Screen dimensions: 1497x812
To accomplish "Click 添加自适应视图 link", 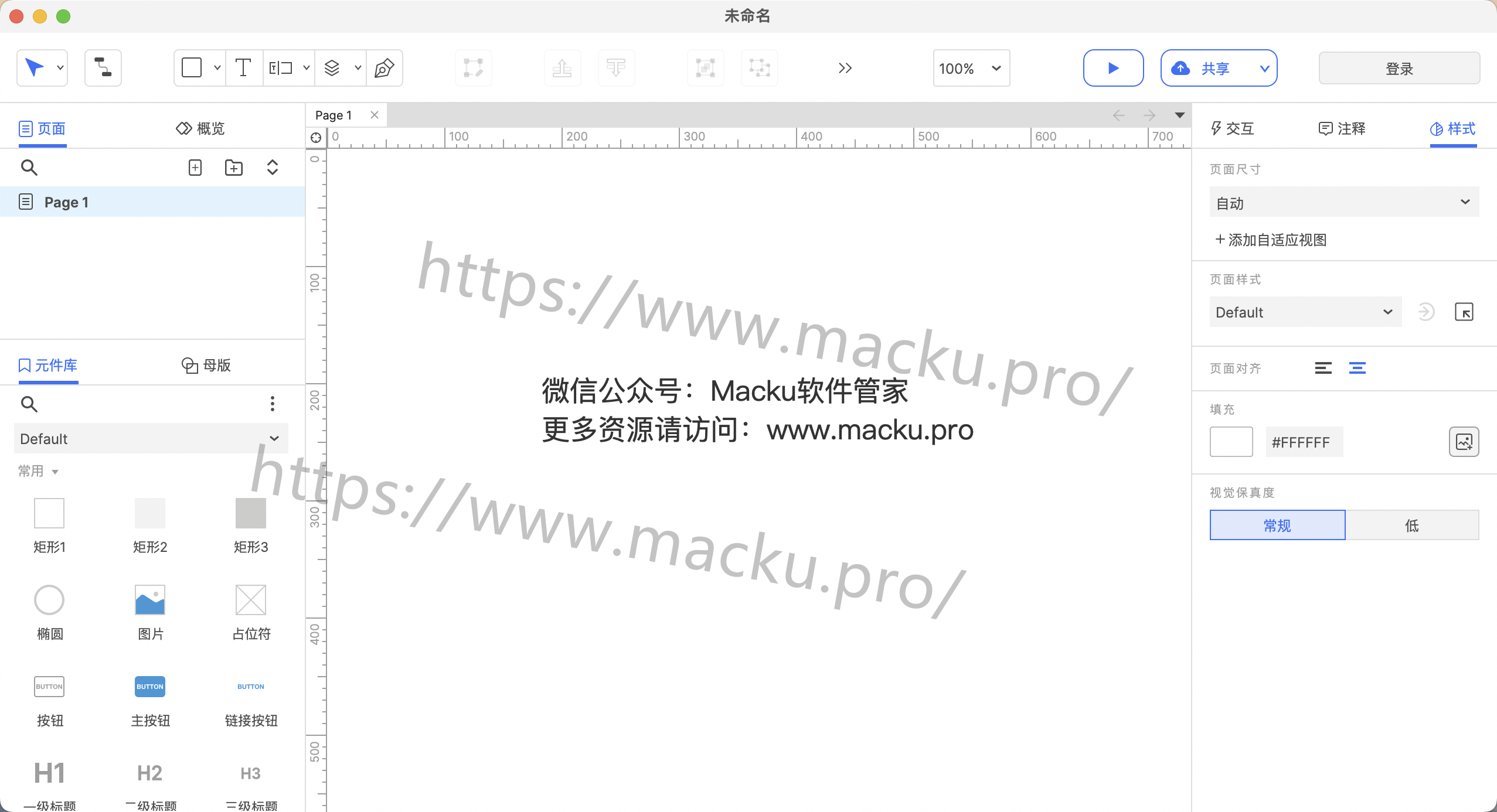I will 1271,240.
